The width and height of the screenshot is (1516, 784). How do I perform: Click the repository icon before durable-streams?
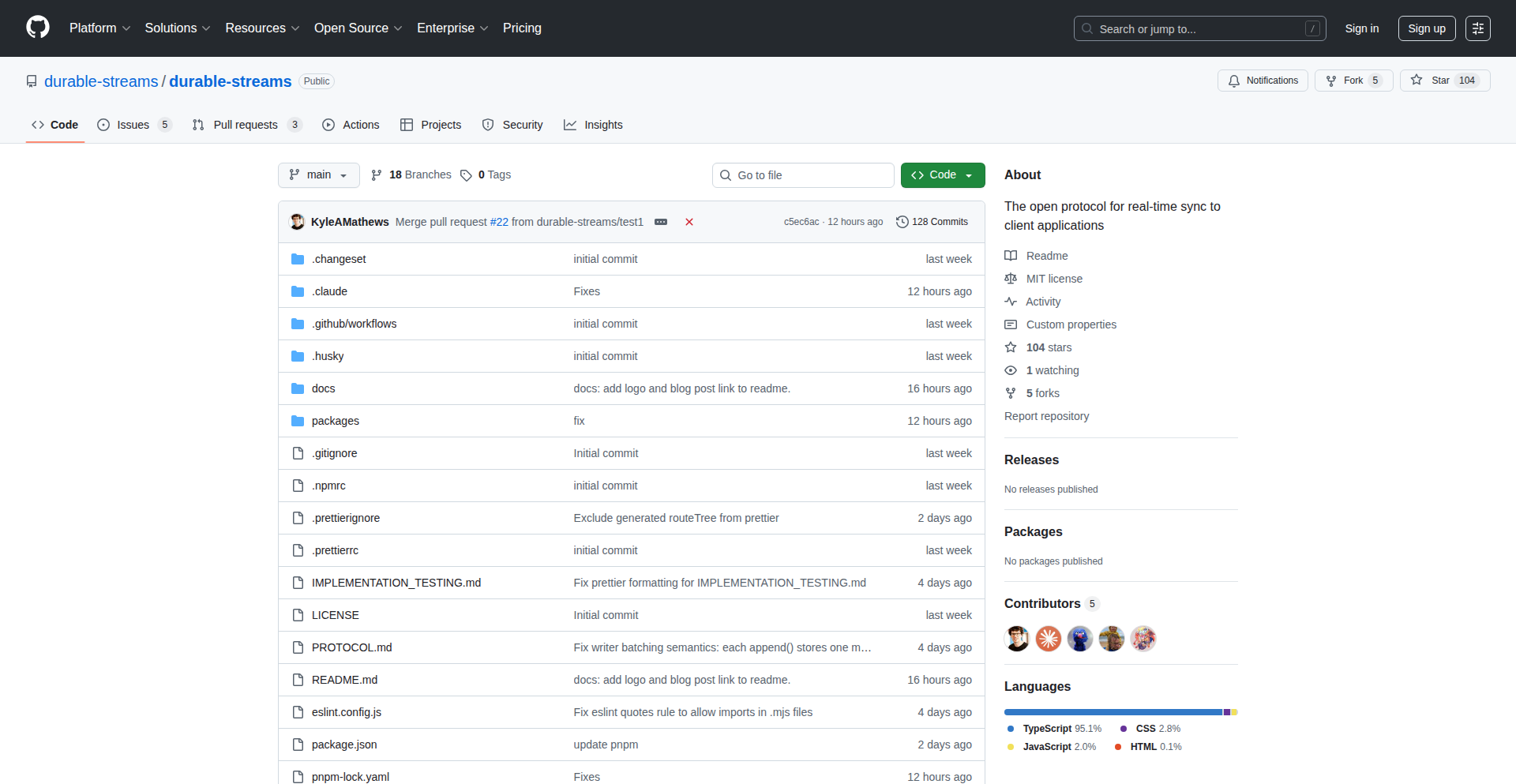[32, 81]
